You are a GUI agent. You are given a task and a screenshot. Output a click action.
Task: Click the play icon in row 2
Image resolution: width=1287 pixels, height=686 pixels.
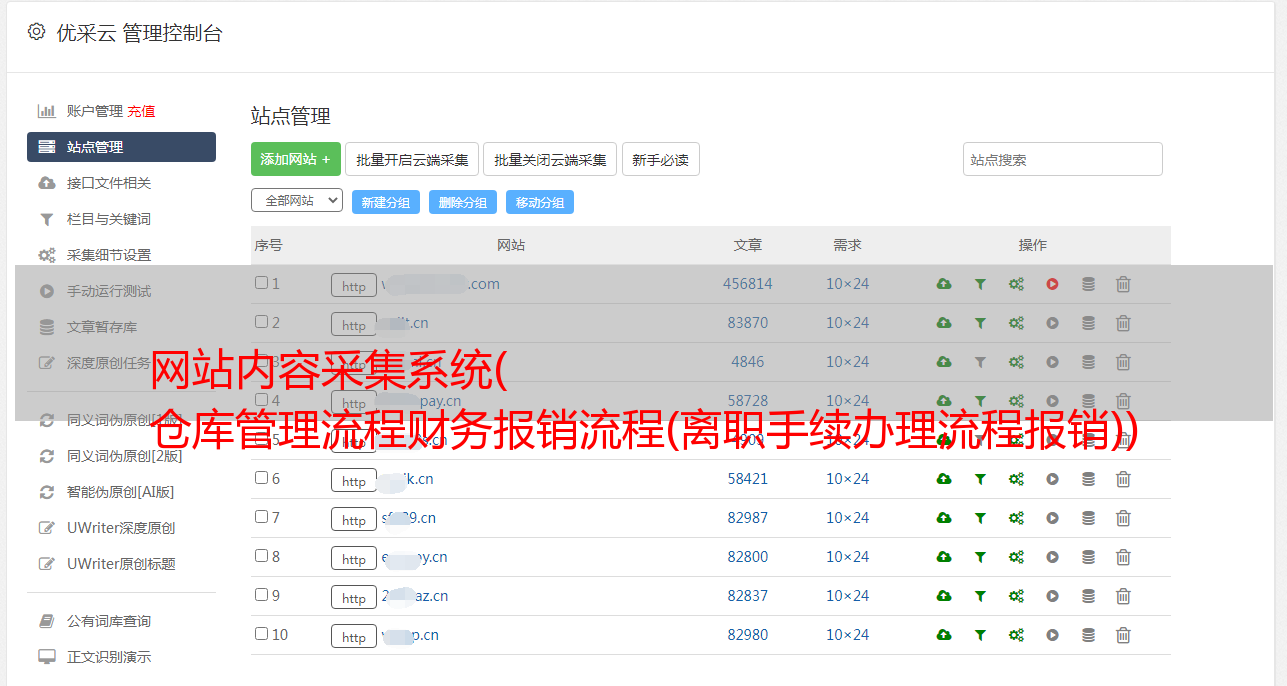[x=1052, y=323]
